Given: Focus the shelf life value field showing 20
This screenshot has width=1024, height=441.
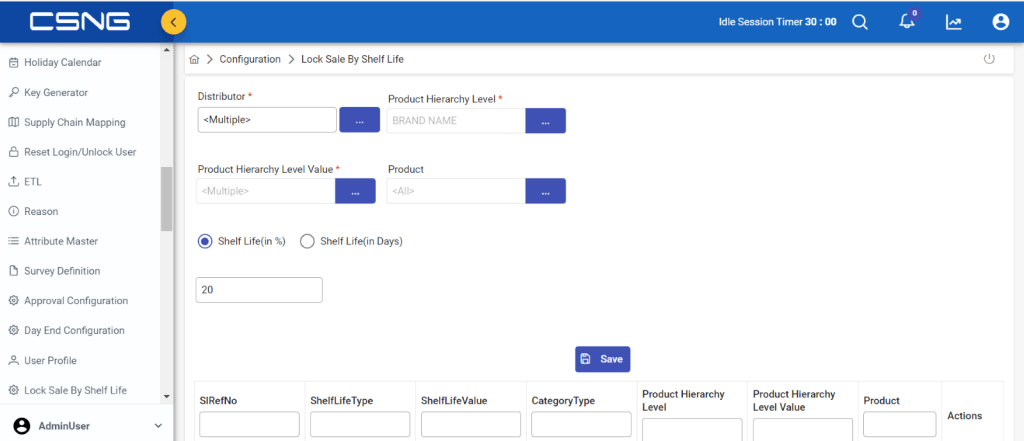Looking at the screenshot, I should point(259,290).
